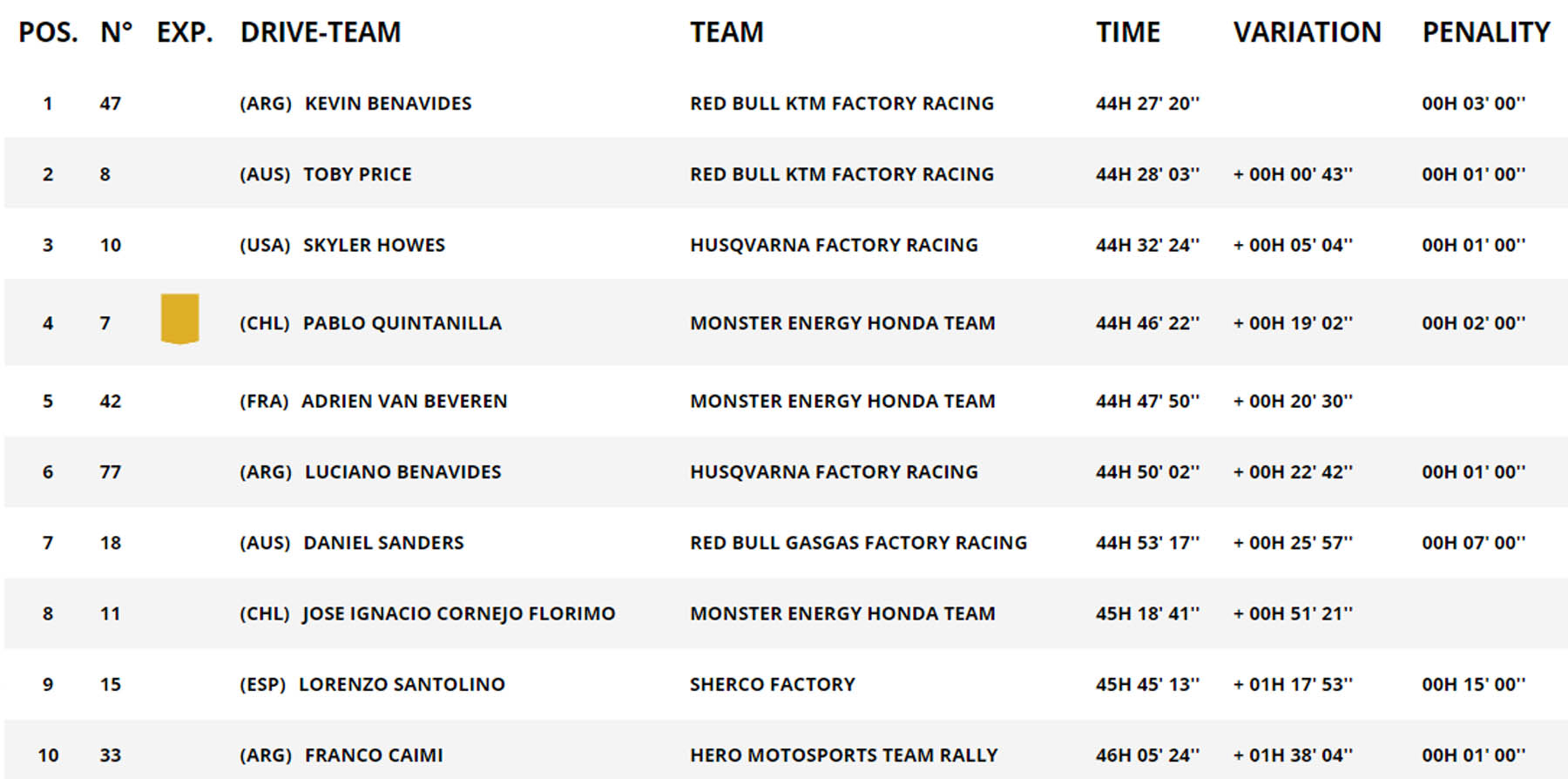Screen dimensions: 1568x779
Task: Click the TEAM column header
Action: [727, 32]
